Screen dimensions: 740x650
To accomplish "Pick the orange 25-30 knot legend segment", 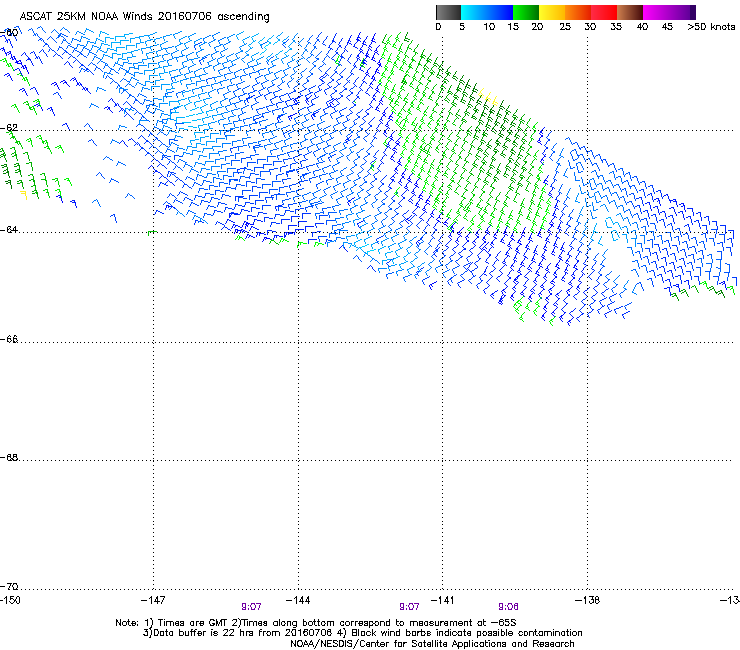I will [x=578, y=12].
